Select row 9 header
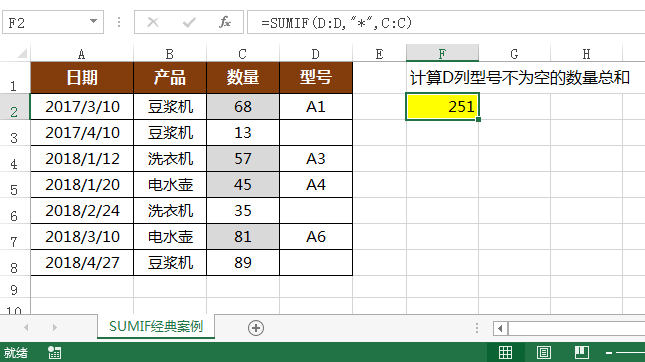The height and width of the screenshot is (362, 645). coord(14,287)
